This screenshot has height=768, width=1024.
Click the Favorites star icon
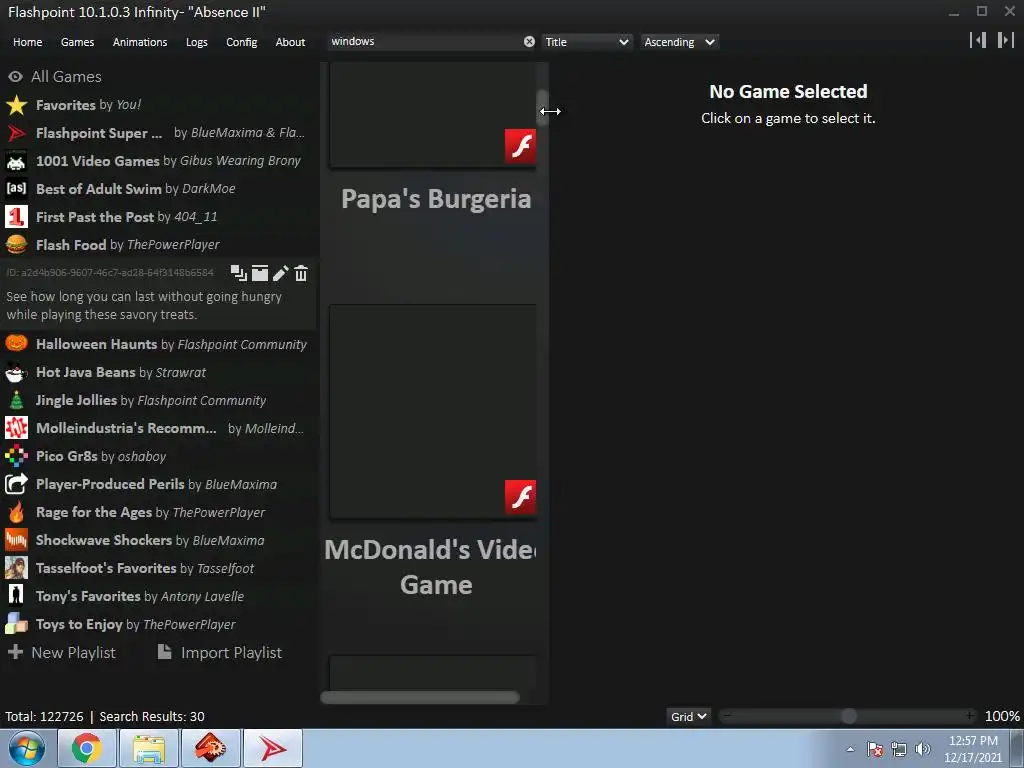(x=16, y=105)
